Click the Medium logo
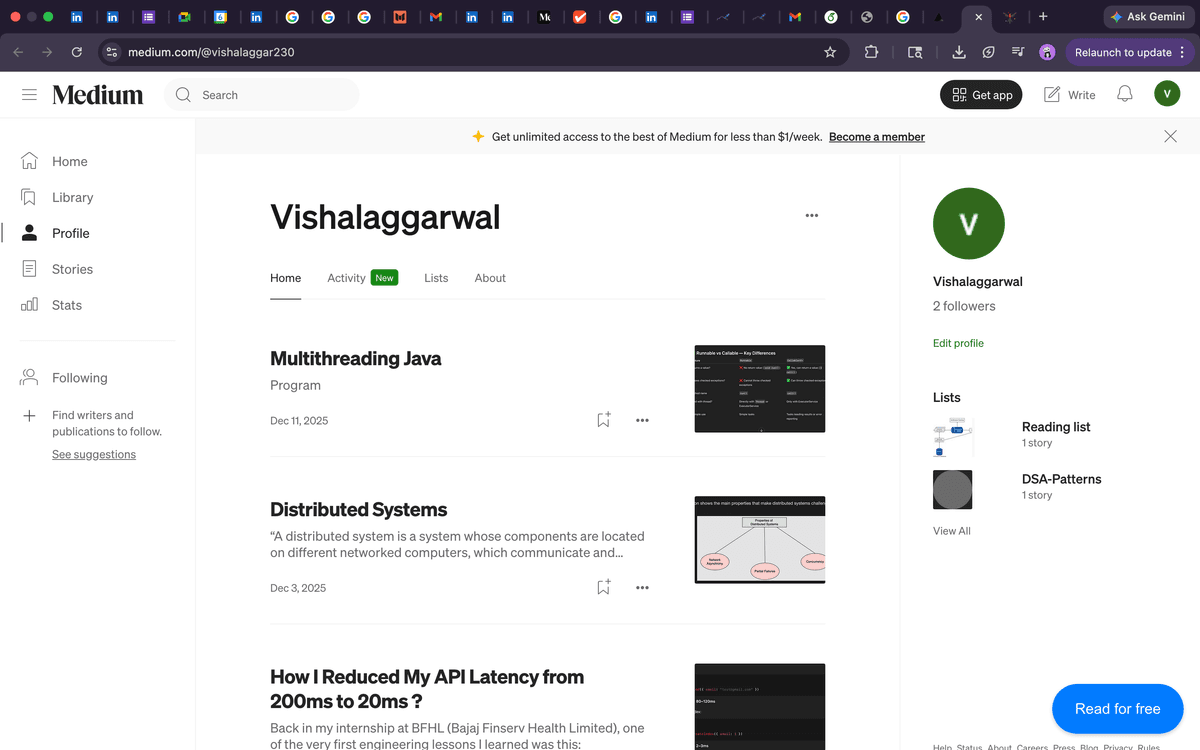The width and height of the screenshot is (1200, 750). (98, 95)
